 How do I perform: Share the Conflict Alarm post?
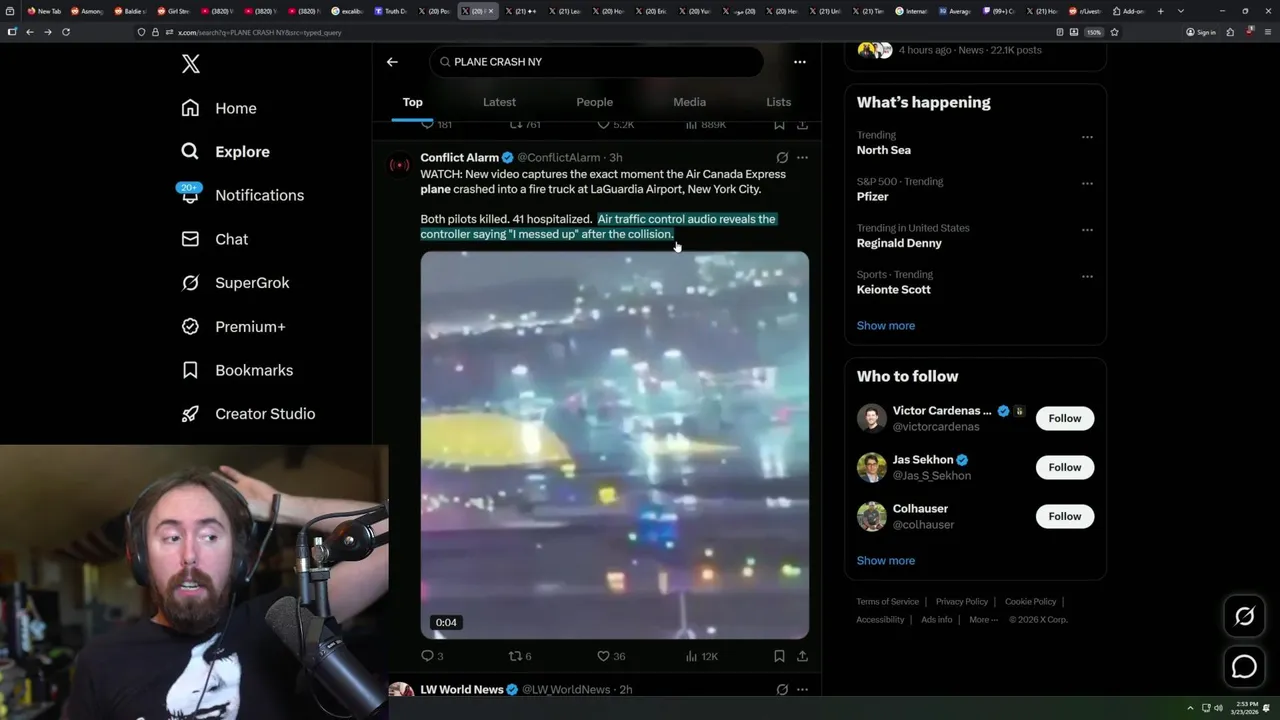click(802, 656)
